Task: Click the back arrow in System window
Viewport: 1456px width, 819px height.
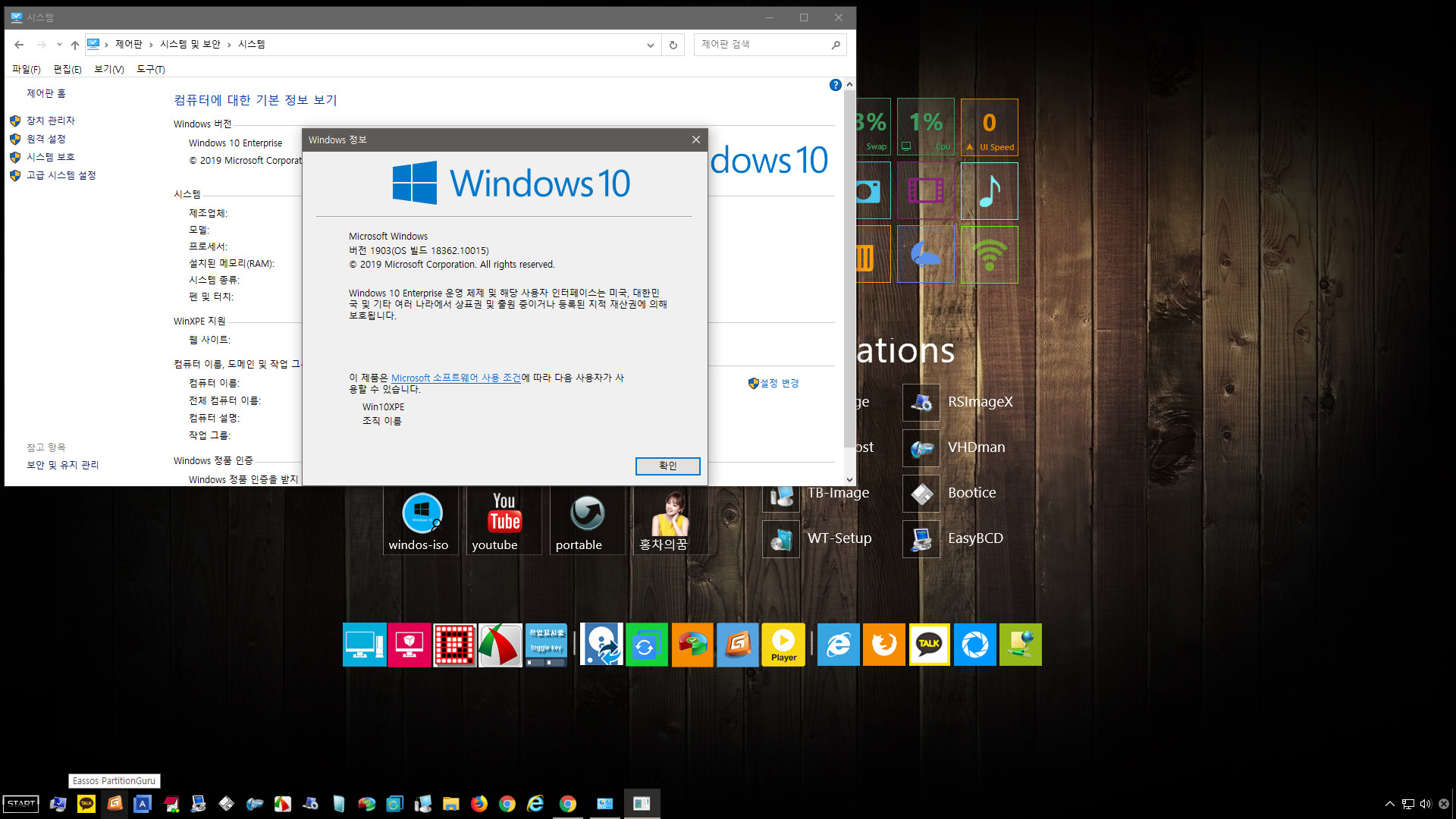Action: [x=19, y=45]
